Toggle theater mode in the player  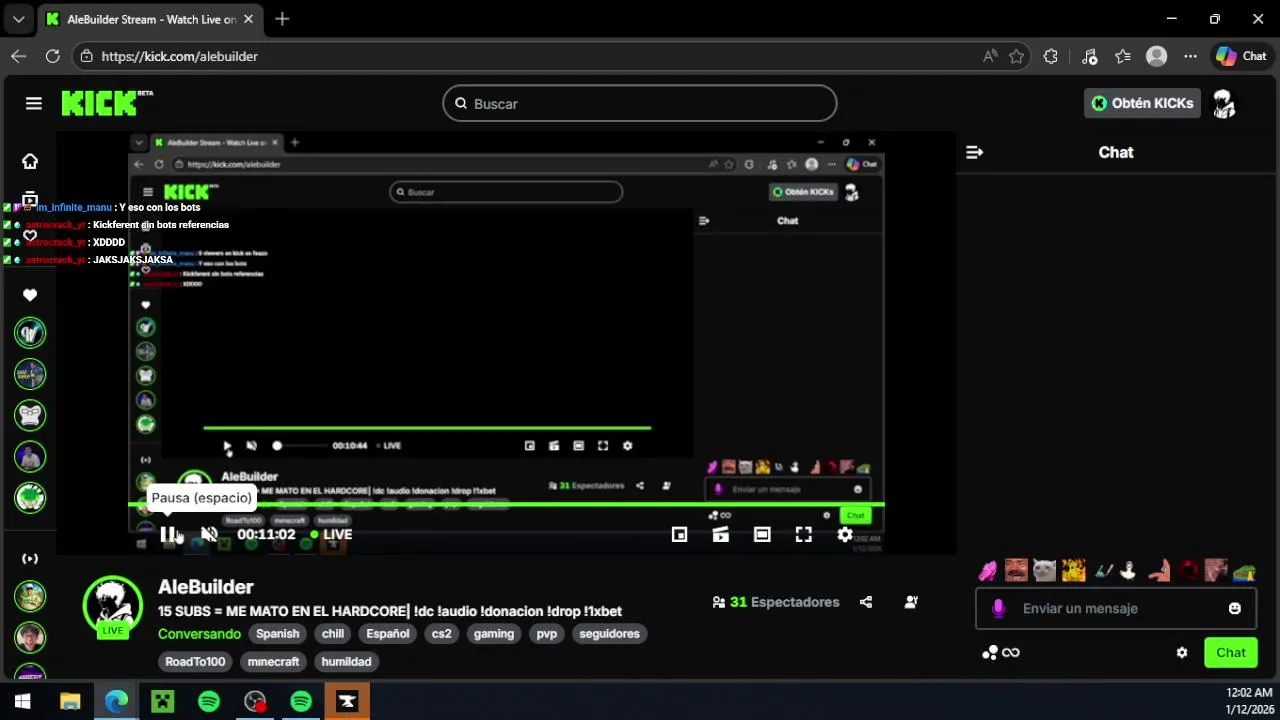point(762,534)
